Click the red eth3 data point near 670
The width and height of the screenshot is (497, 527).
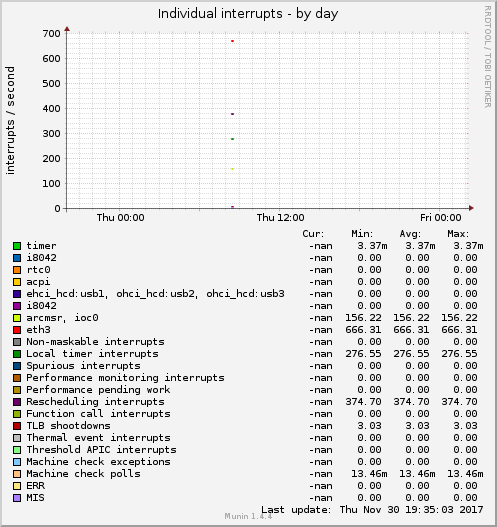(232, 41)
